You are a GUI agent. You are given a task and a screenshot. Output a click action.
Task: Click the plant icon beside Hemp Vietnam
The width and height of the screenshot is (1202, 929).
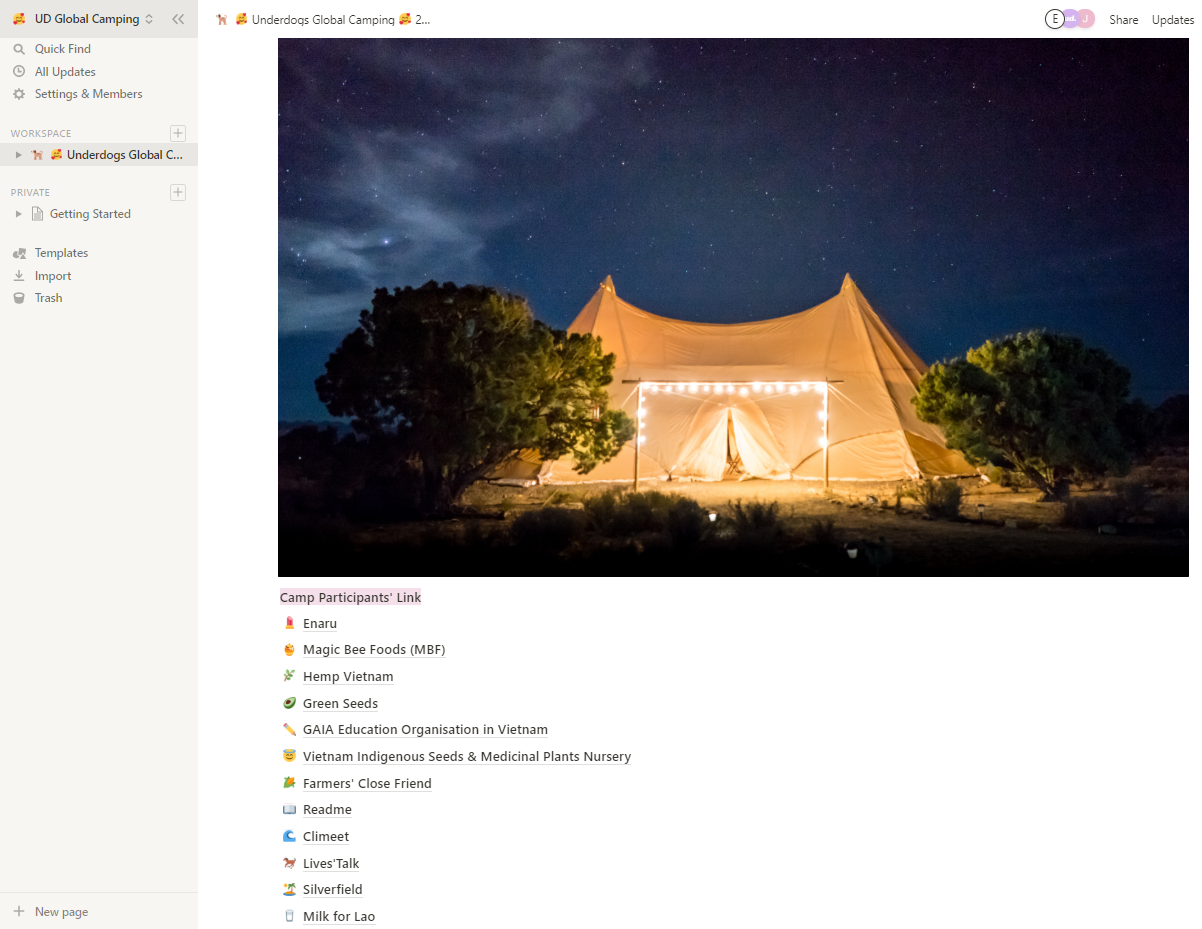tap(289, 677)
